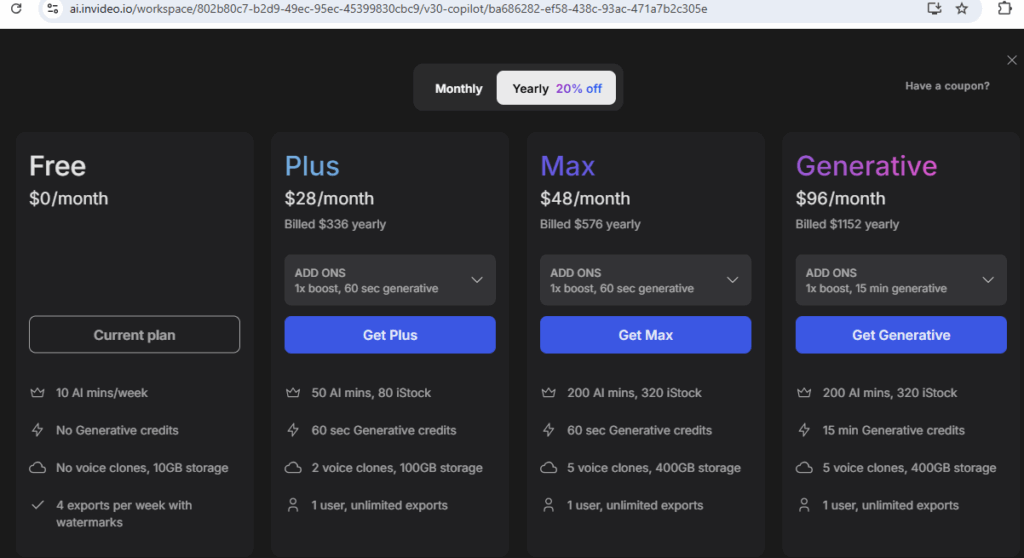1024x558 pixels.
Task: Click the cloud icon by 5 voice clones in Max
Action: [549, 468]
